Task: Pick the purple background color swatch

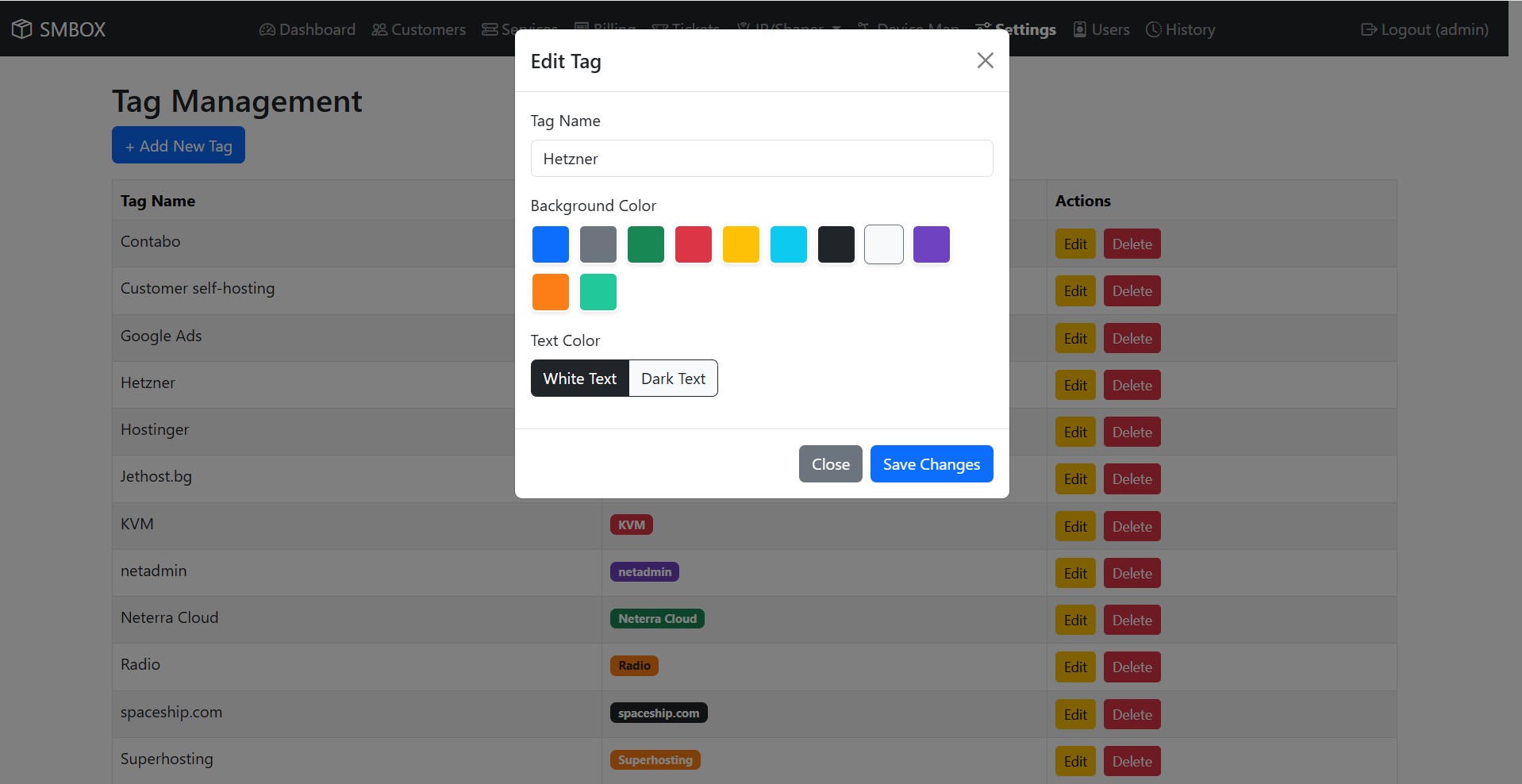Action: click(932, 244)
